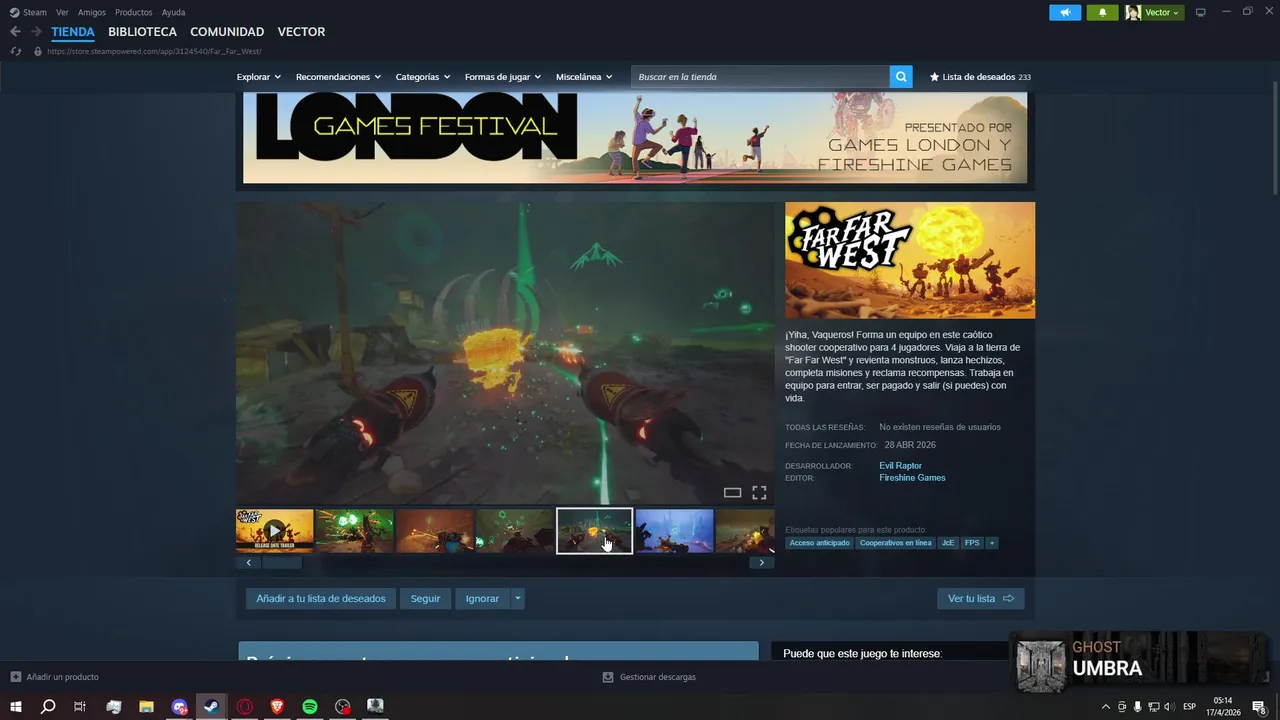Click the London Games Festival banner
Image resolution: width=1280 pixels, height=720 pixels.
click(x=635, y=138)
